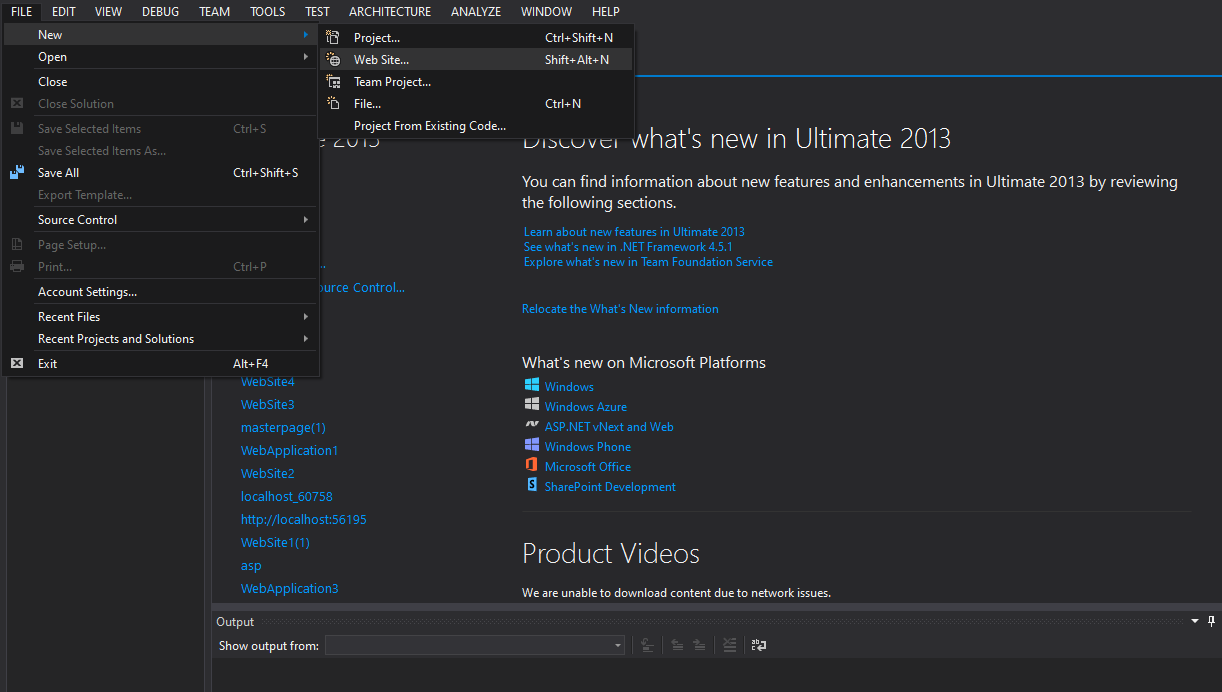This screenshot has height=692, width=1222.
Task: Click Go to Previous Message output icon
Action: (x=677, y=645)
